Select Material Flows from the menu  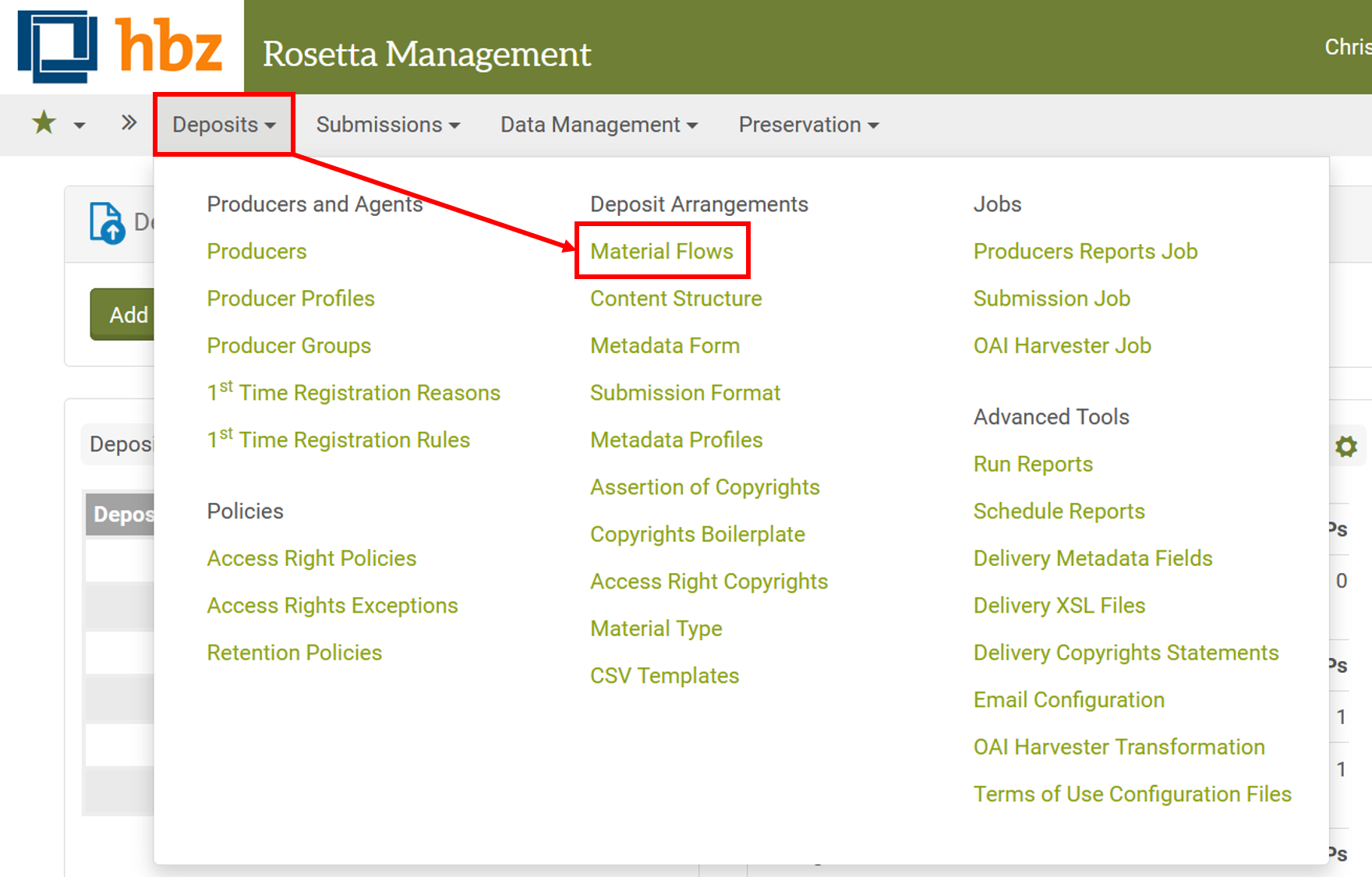coord(662,251)
